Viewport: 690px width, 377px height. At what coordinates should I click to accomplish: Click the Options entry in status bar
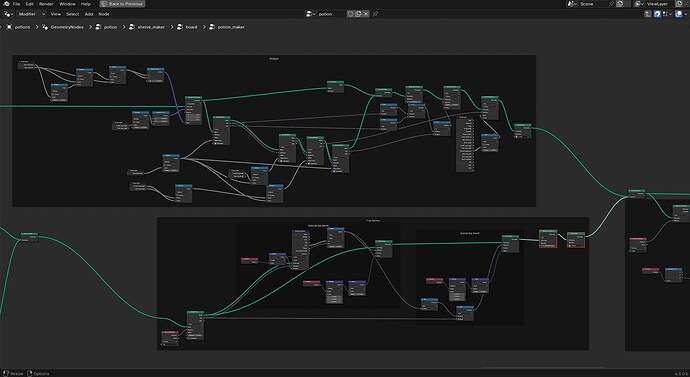pyautogui.click(x=38, y=373)
